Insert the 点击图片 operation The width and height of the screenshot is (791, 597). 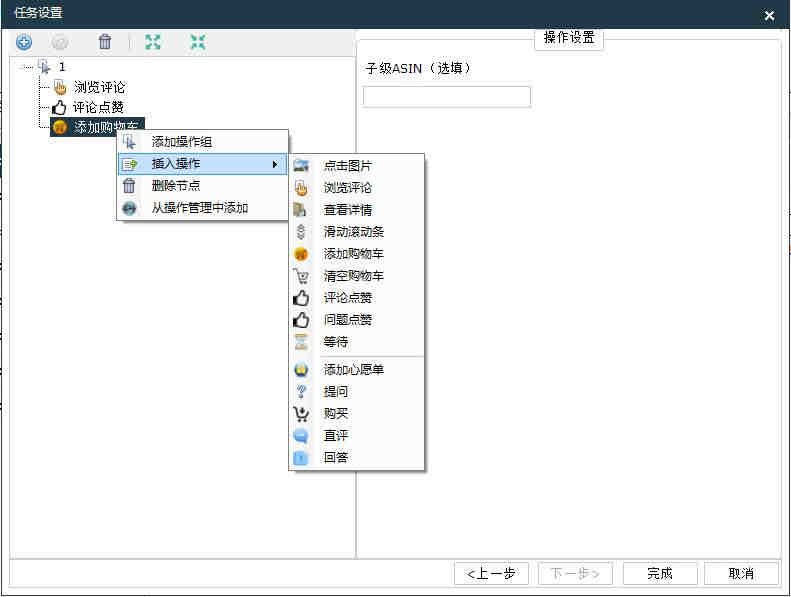[x=356, y=166]
